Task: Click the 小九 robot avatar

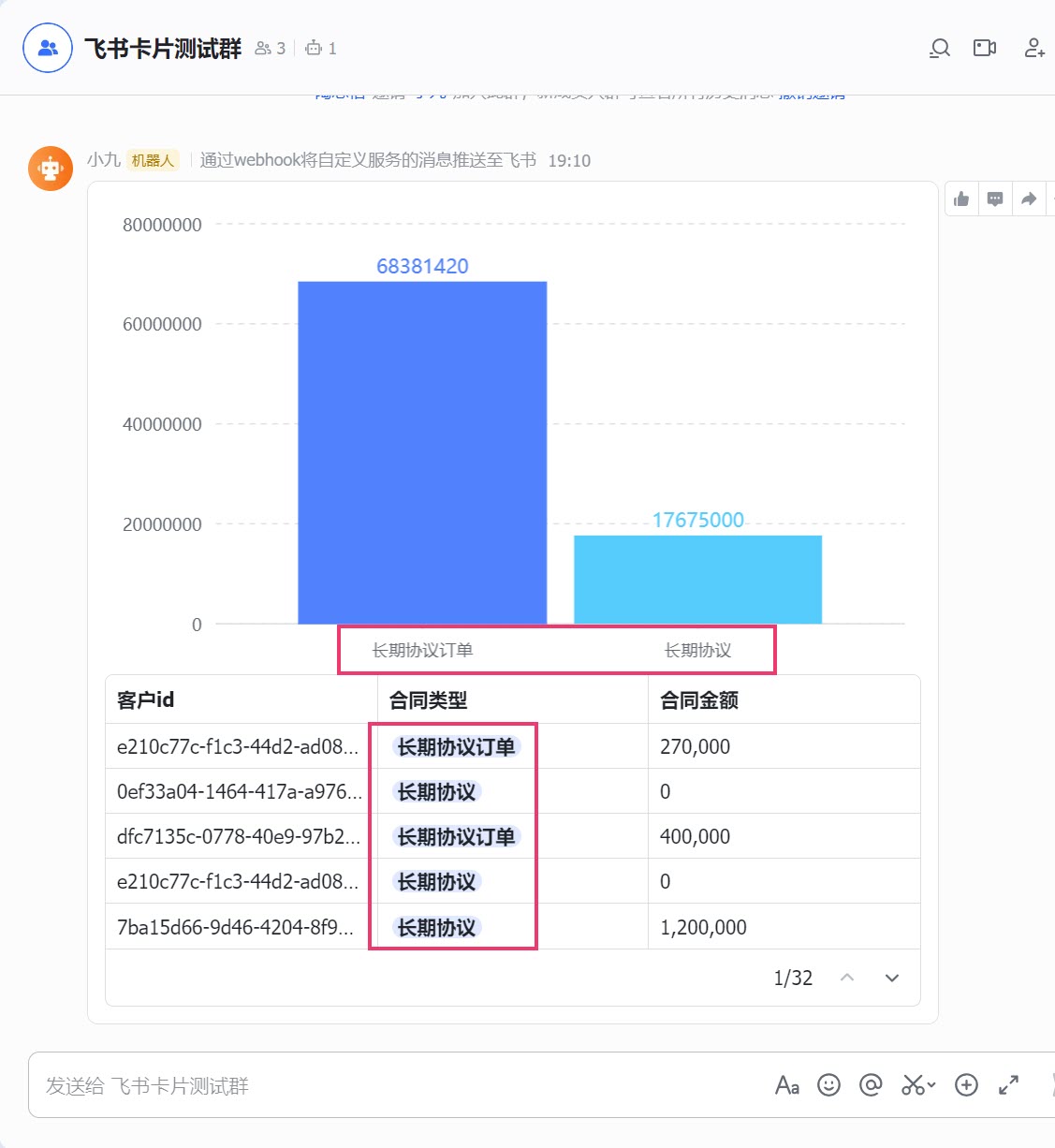Action: [51, 169]
